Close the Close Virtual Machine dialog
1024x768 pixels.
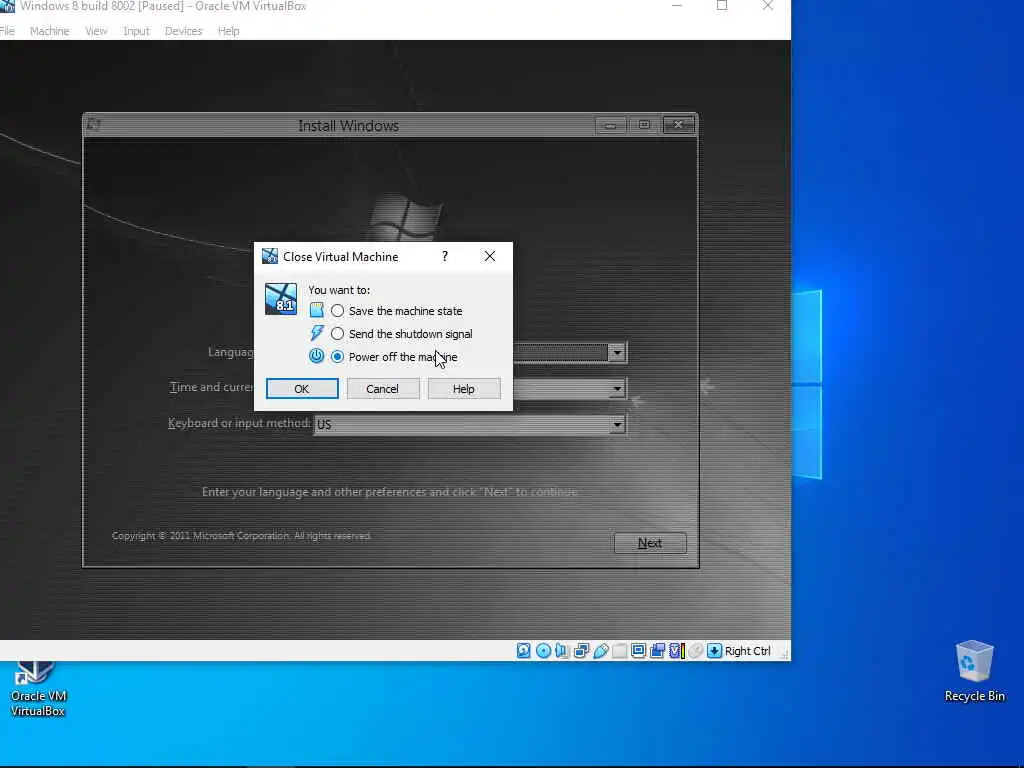pos(490,257)
